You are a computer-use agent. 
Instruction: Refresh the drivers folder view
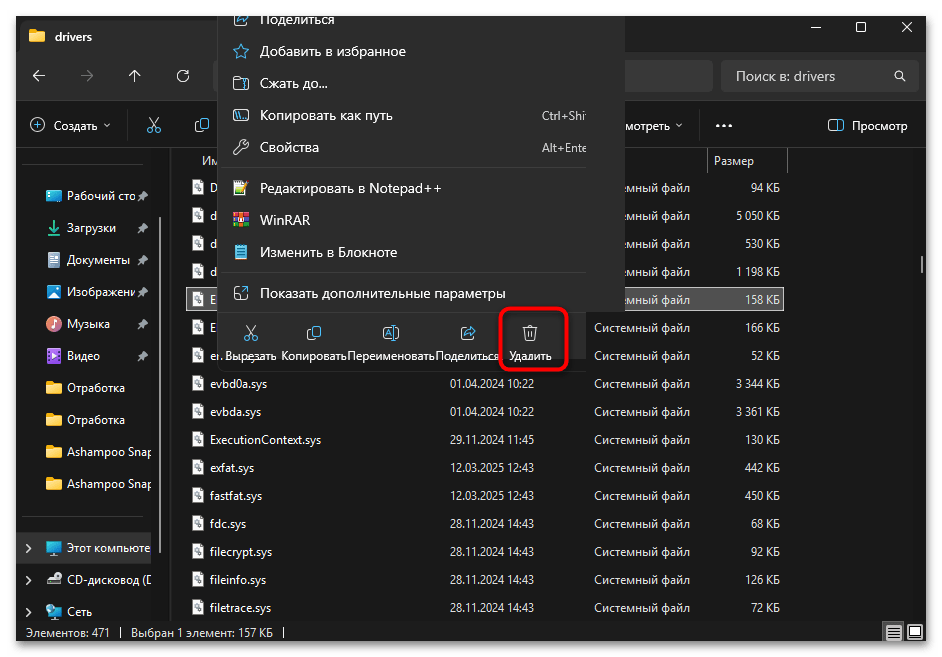point(183,76)
